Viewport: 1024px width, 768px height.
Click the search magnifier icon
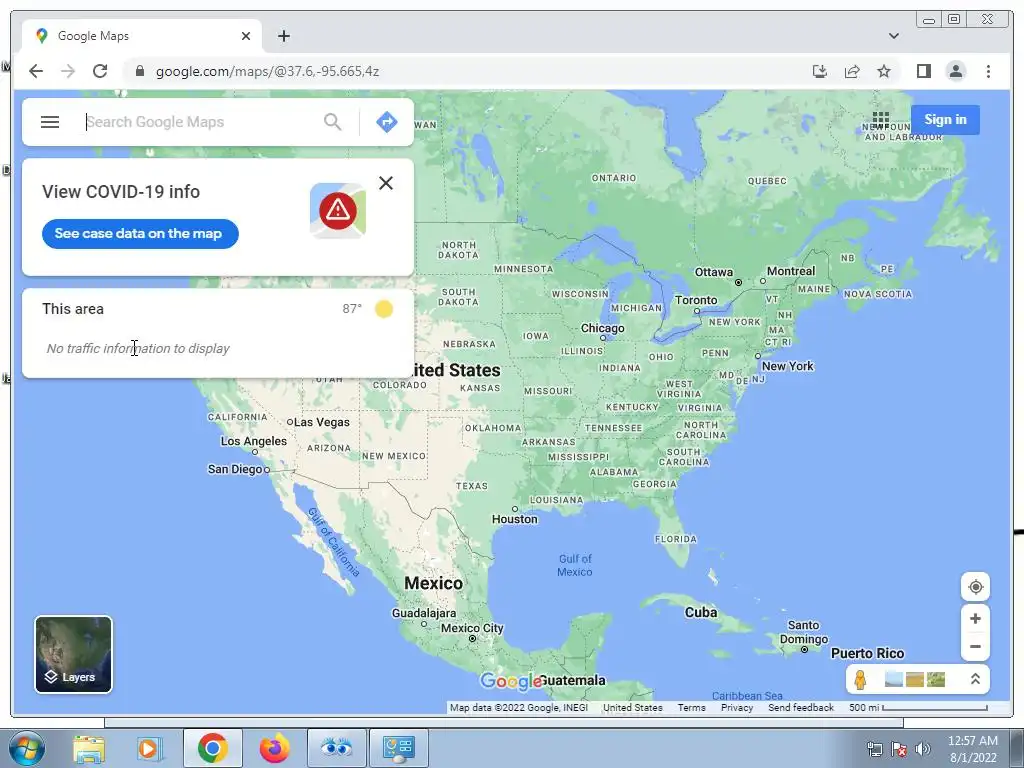click(332, 122)
